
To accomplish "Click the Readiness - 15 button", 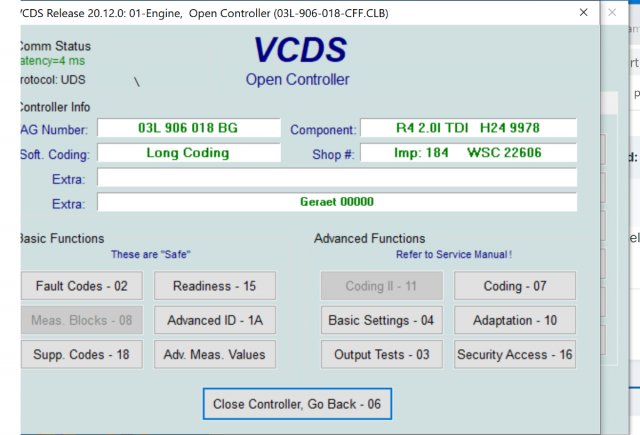I will point(214,286).
